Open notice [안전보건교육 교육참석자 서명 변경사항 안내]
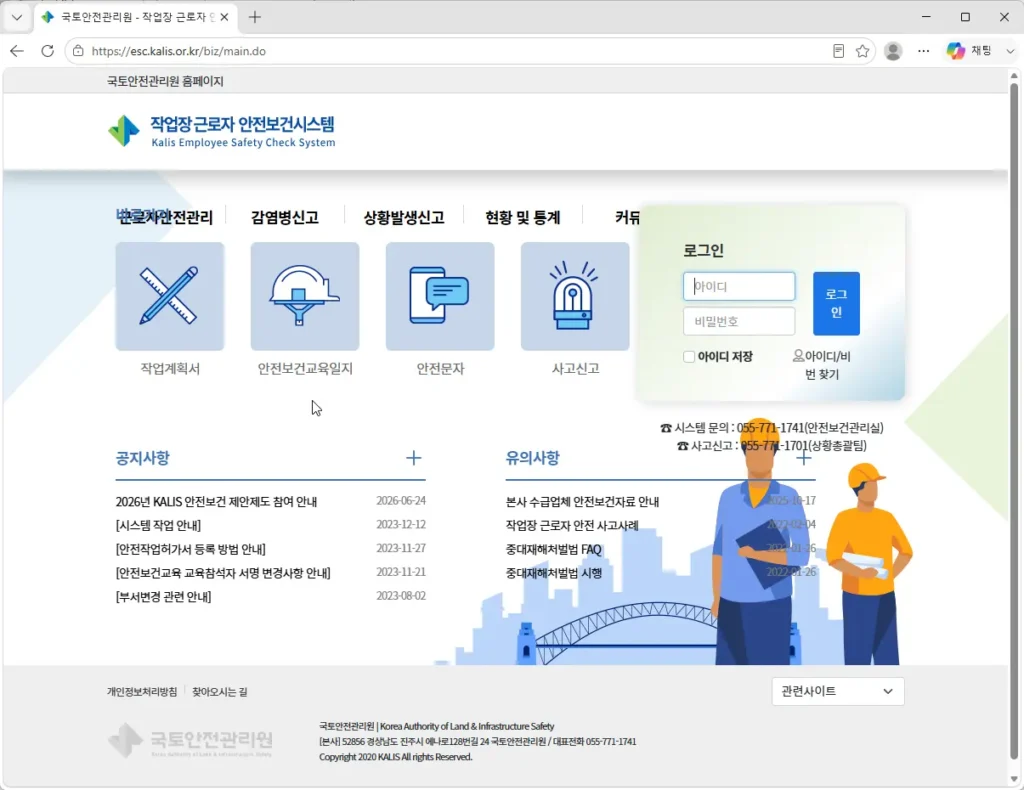This screenshot has width=1024, height=790. tap(223, 573)
